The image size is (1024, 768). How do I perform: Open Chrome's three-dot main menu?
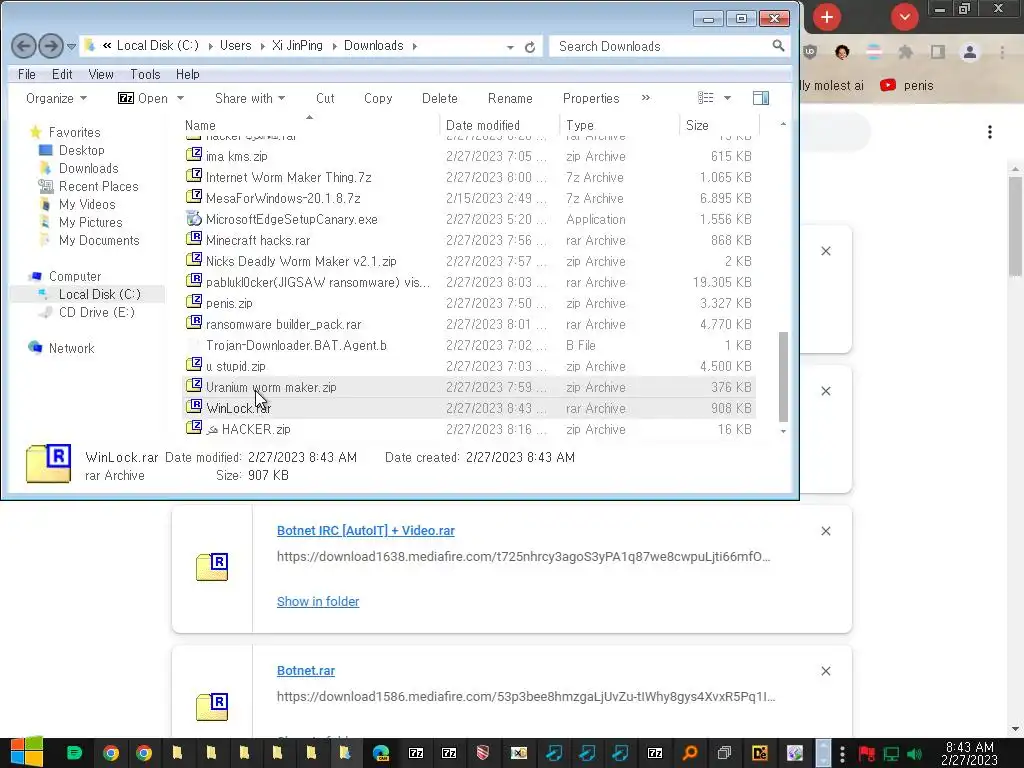coord(1002,52)
